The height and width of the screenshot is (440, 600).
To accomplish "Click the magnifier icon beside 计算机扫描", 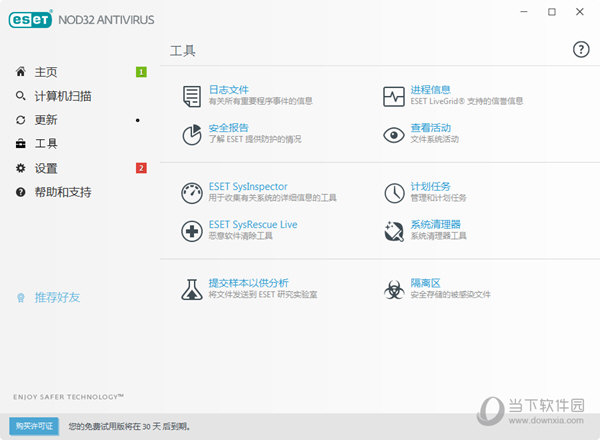I will coord(21,96).
